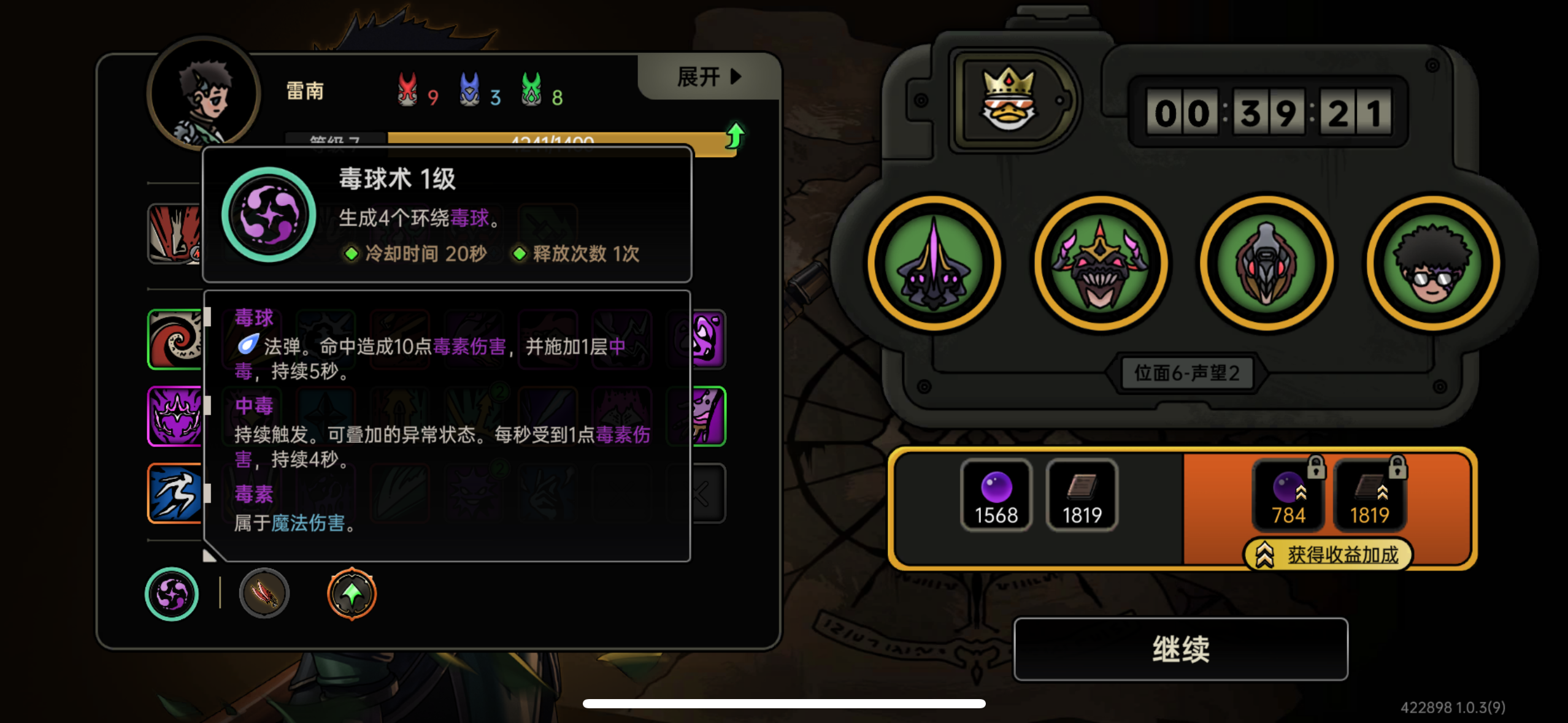The width and height of the screenshot is (1568, 723).
Task: Select the toothy crowned monster portrait
Action: click(1101, 264)
